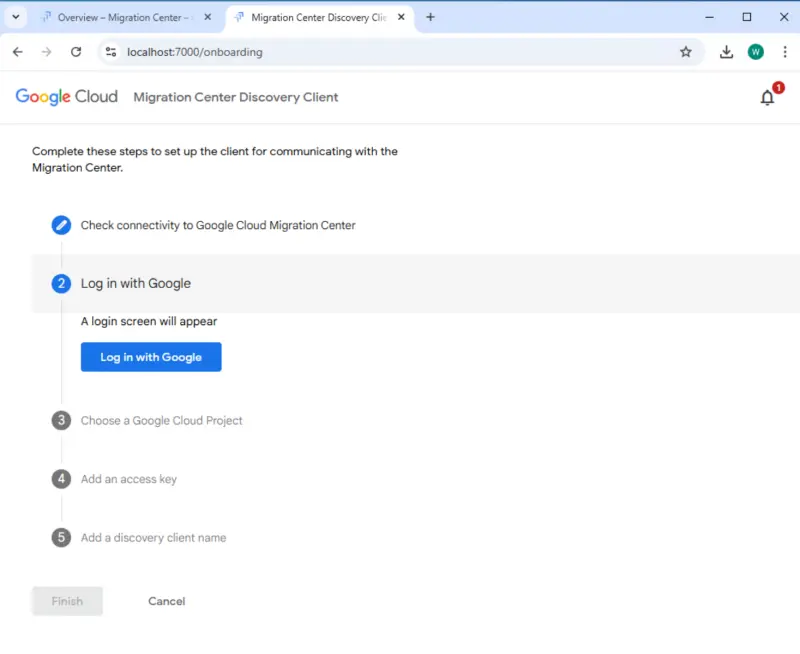Cancel the onboarding setup

pos(166,601)
